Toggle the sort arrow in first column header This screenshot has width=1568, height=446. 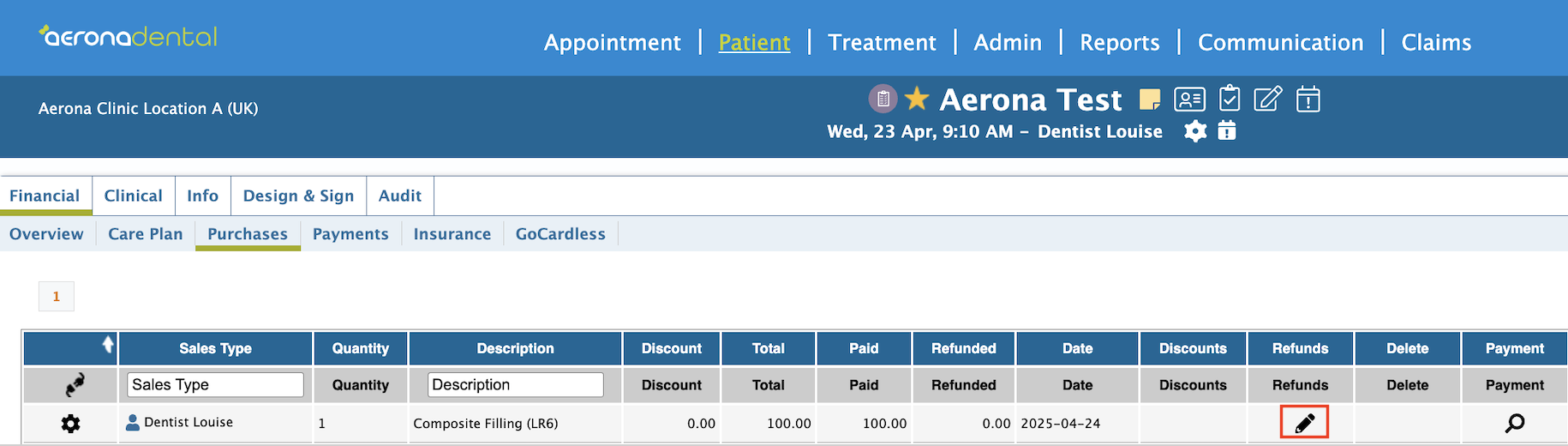(108, 345)
